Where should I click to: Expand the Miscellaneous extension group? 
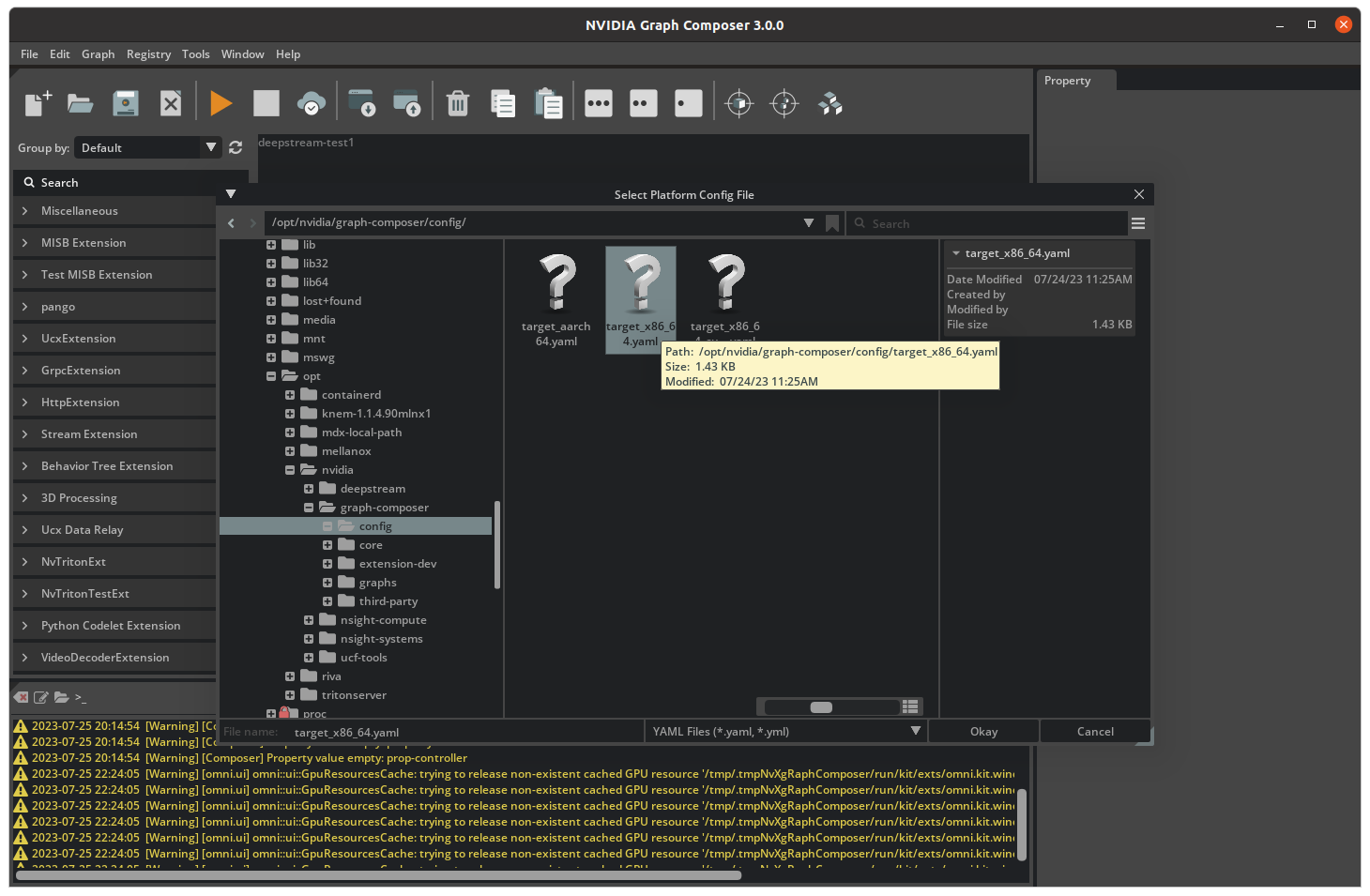25,211
